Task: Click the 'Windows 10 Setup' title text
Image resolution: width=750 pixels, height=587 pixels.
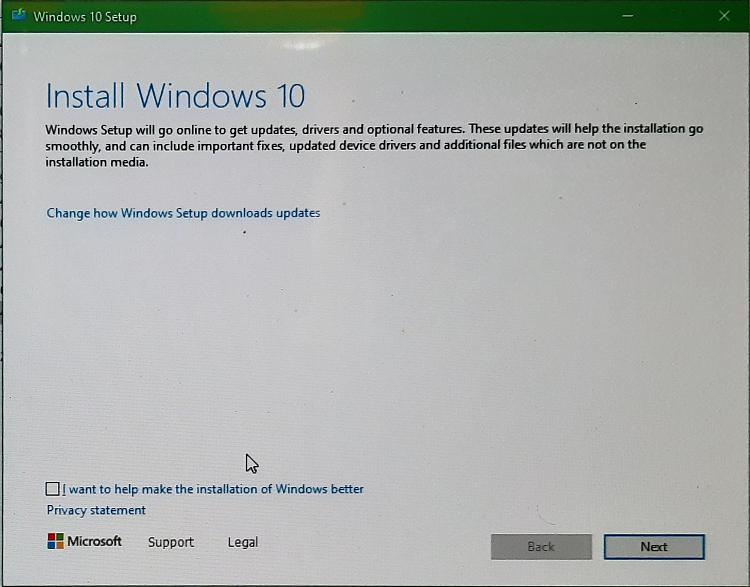Action: tap(85, 17)
